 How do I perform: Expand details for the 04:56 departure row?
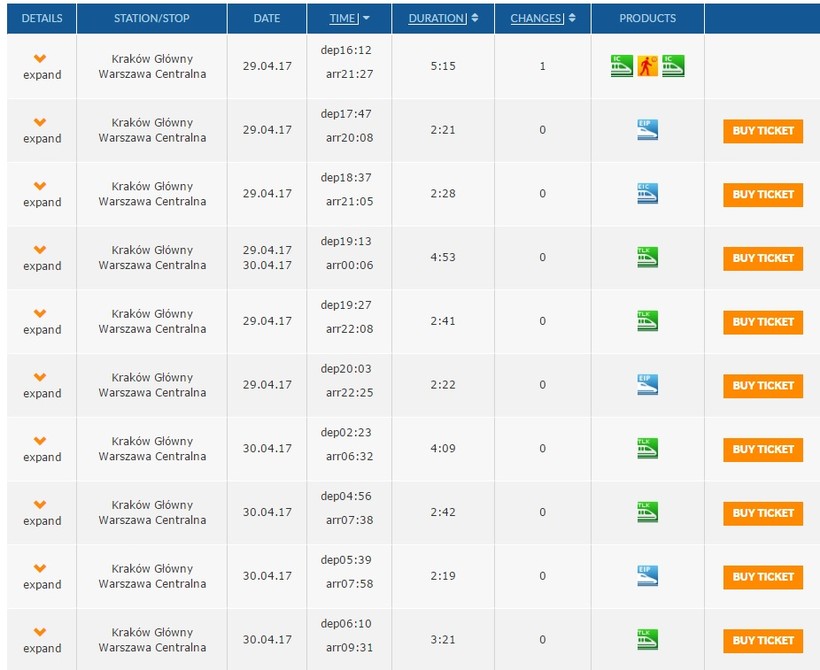tap(41, 513)
